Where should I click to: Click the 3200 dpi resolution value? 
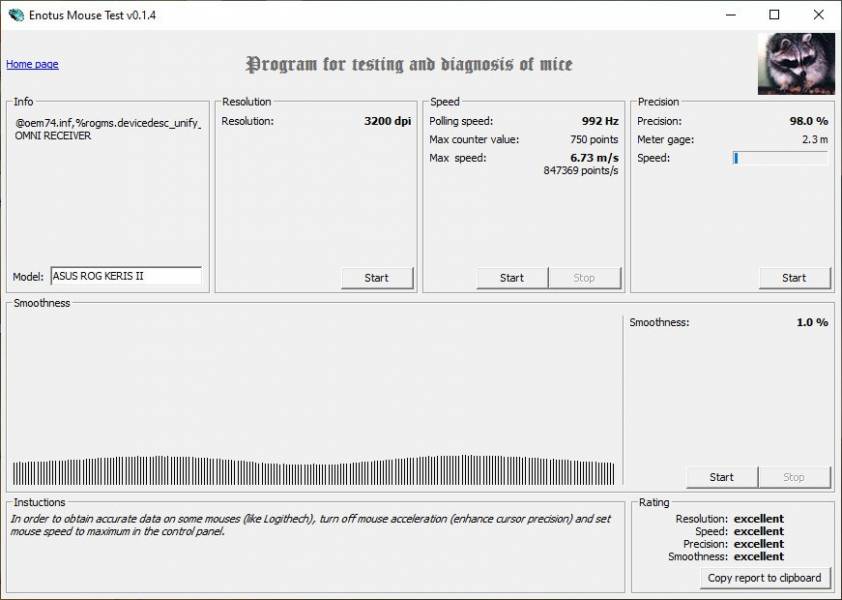(x=387, y=121)
